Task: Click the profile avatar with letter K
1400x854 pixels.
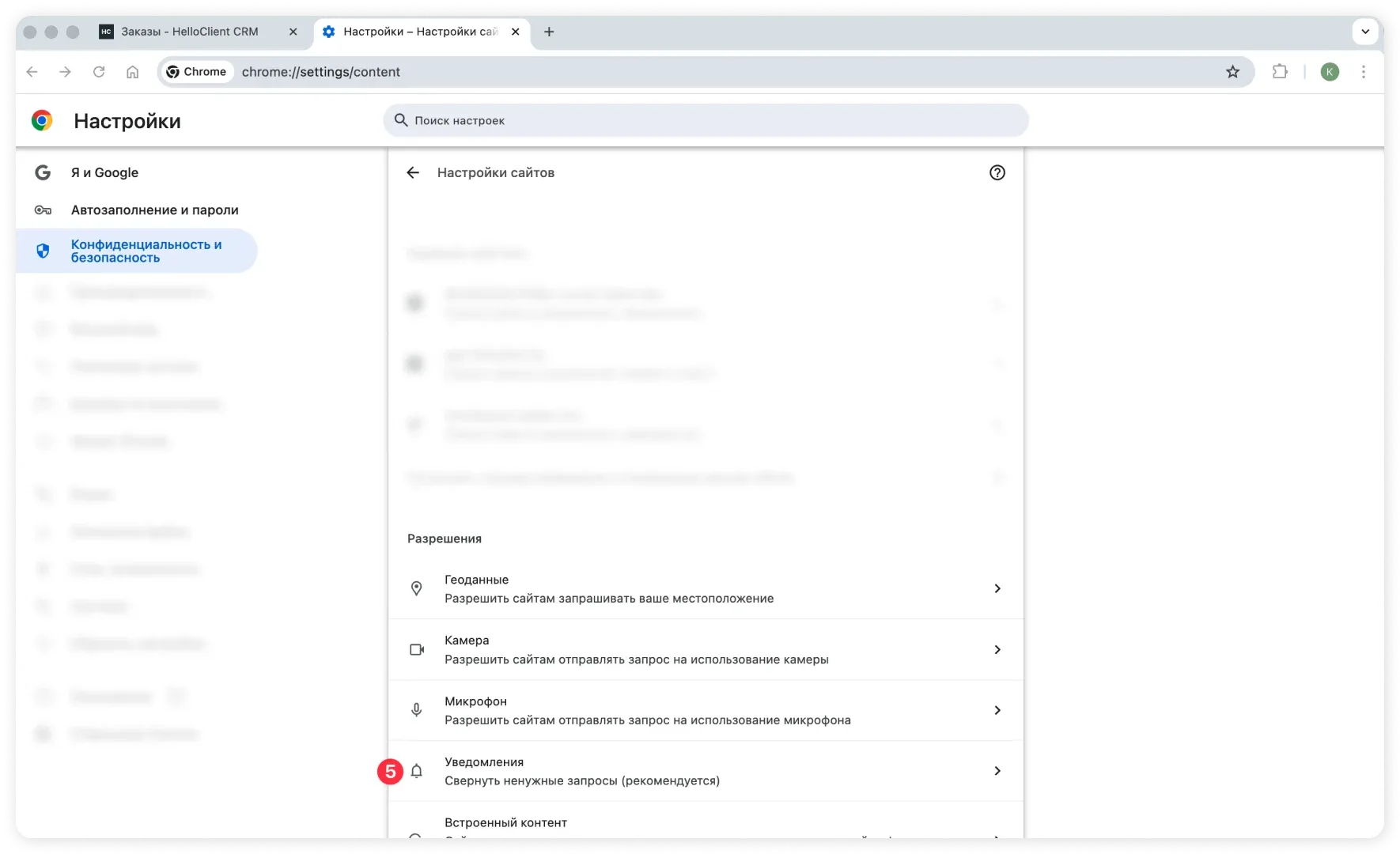Action: click(1330, 72)
